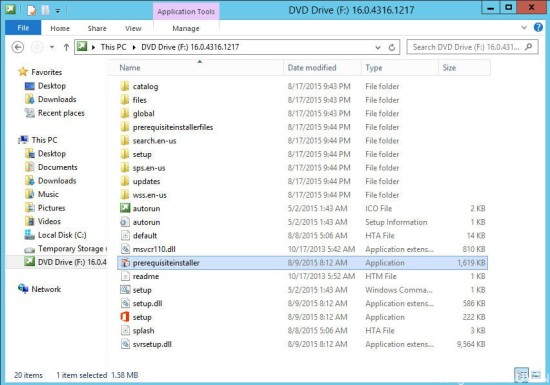This screenshot has width=550, height=385.
Task: Click the prerequisiteinstaller application icon
Action: click(125, 263)
